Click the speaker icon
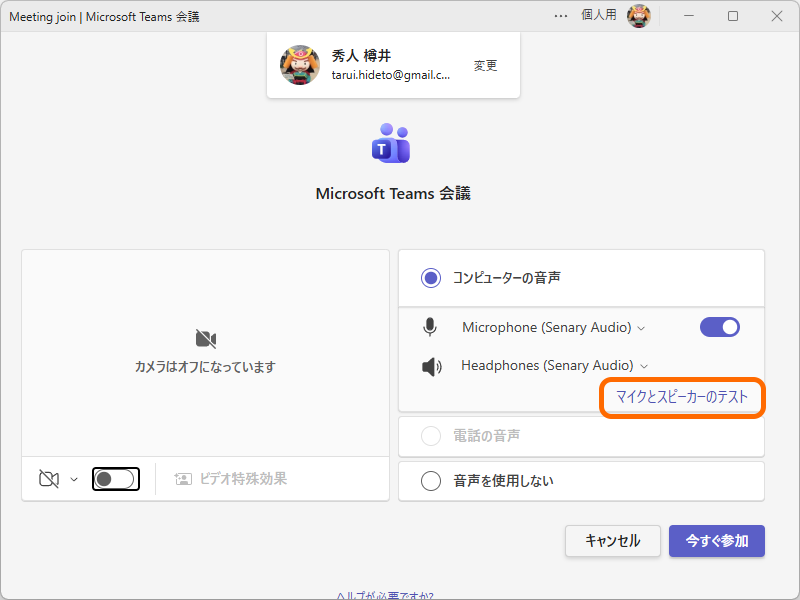 432,366
